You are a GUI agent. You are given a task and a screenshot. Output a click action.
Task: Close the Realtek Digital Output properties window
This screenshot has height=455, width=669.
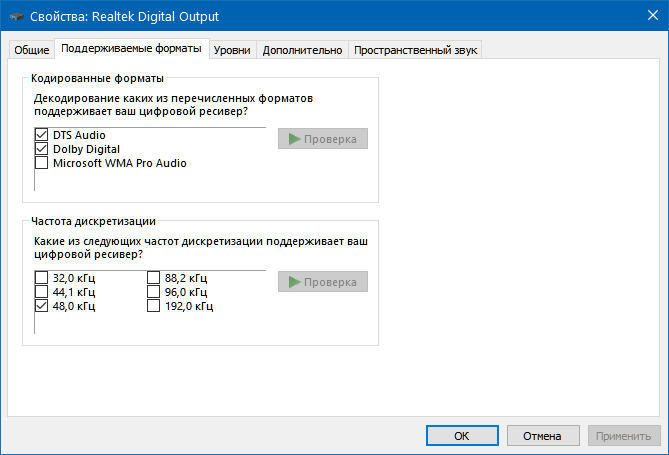[653, 15]
